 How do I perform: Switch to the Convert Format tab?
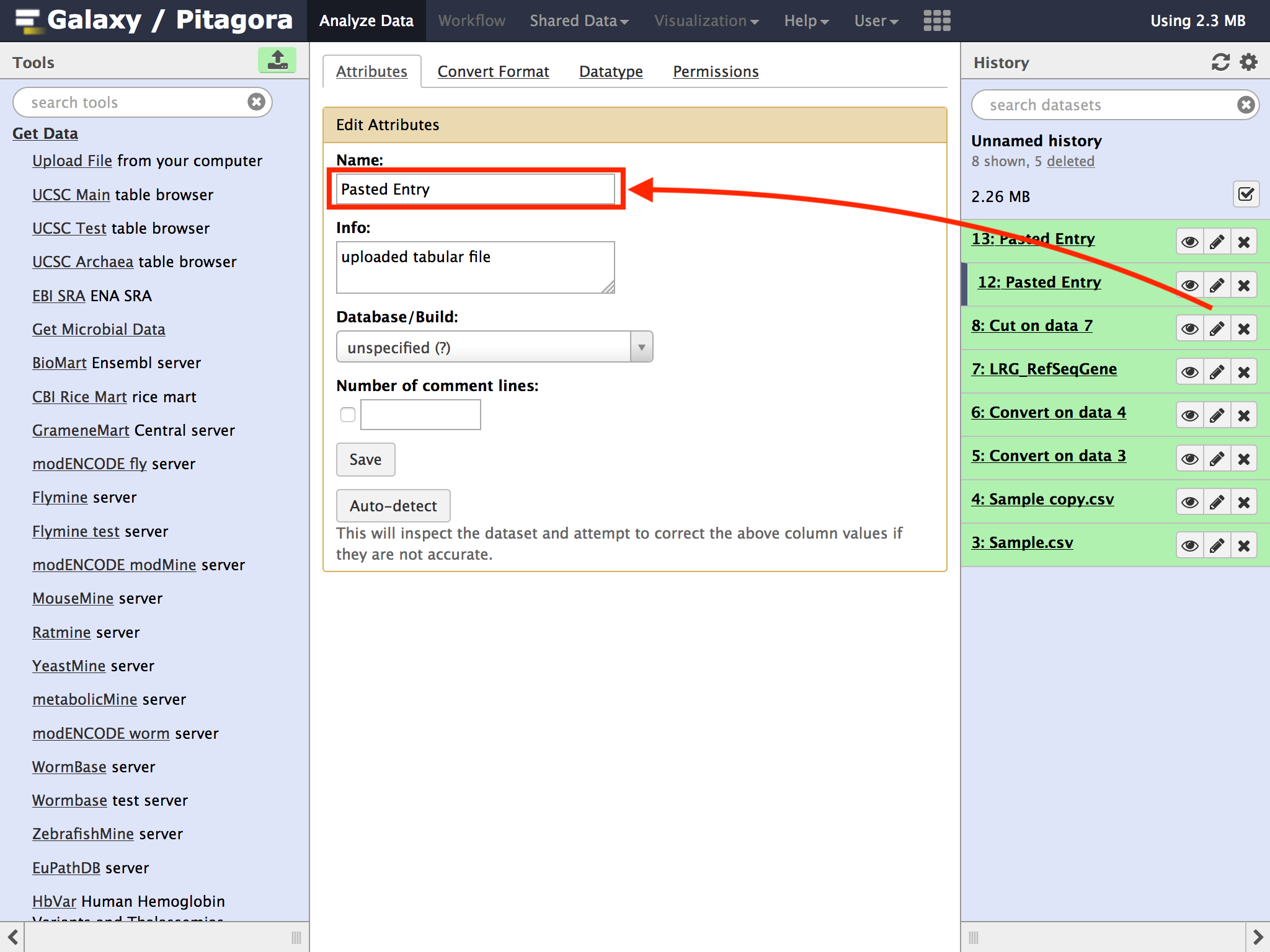coord(493,72)
